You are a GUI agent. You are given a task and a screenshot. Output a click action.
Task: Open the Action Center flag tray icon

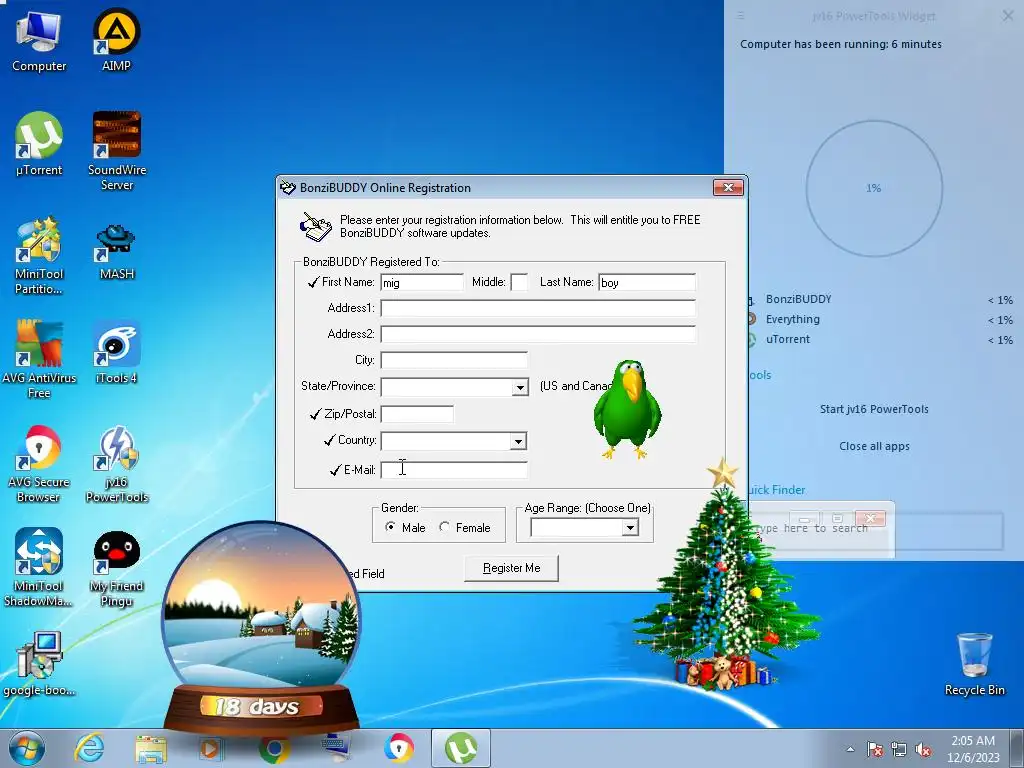(874, 750)
